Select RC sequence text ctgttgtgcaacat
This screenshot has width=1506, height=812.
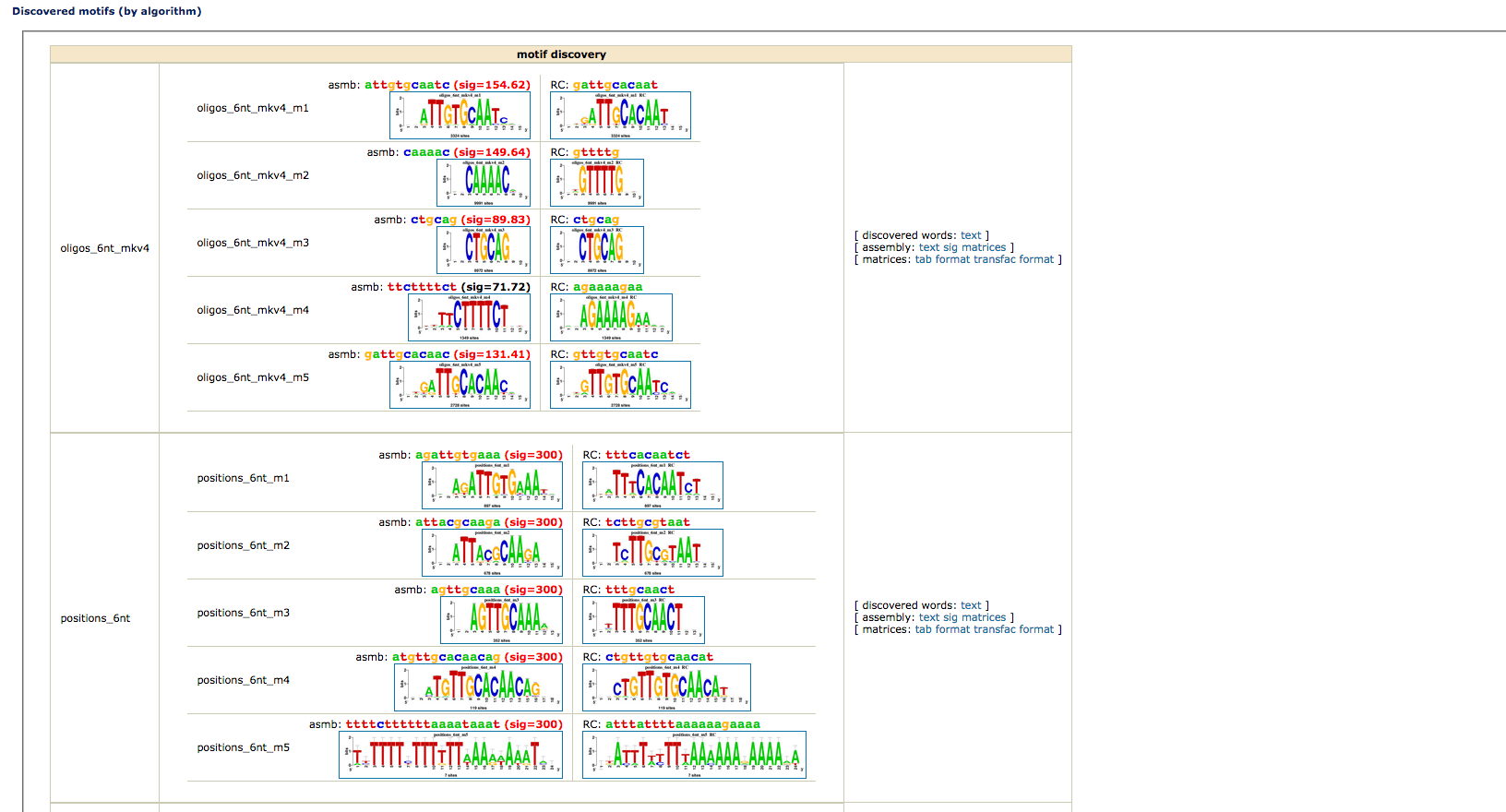[x=659, y=657]
